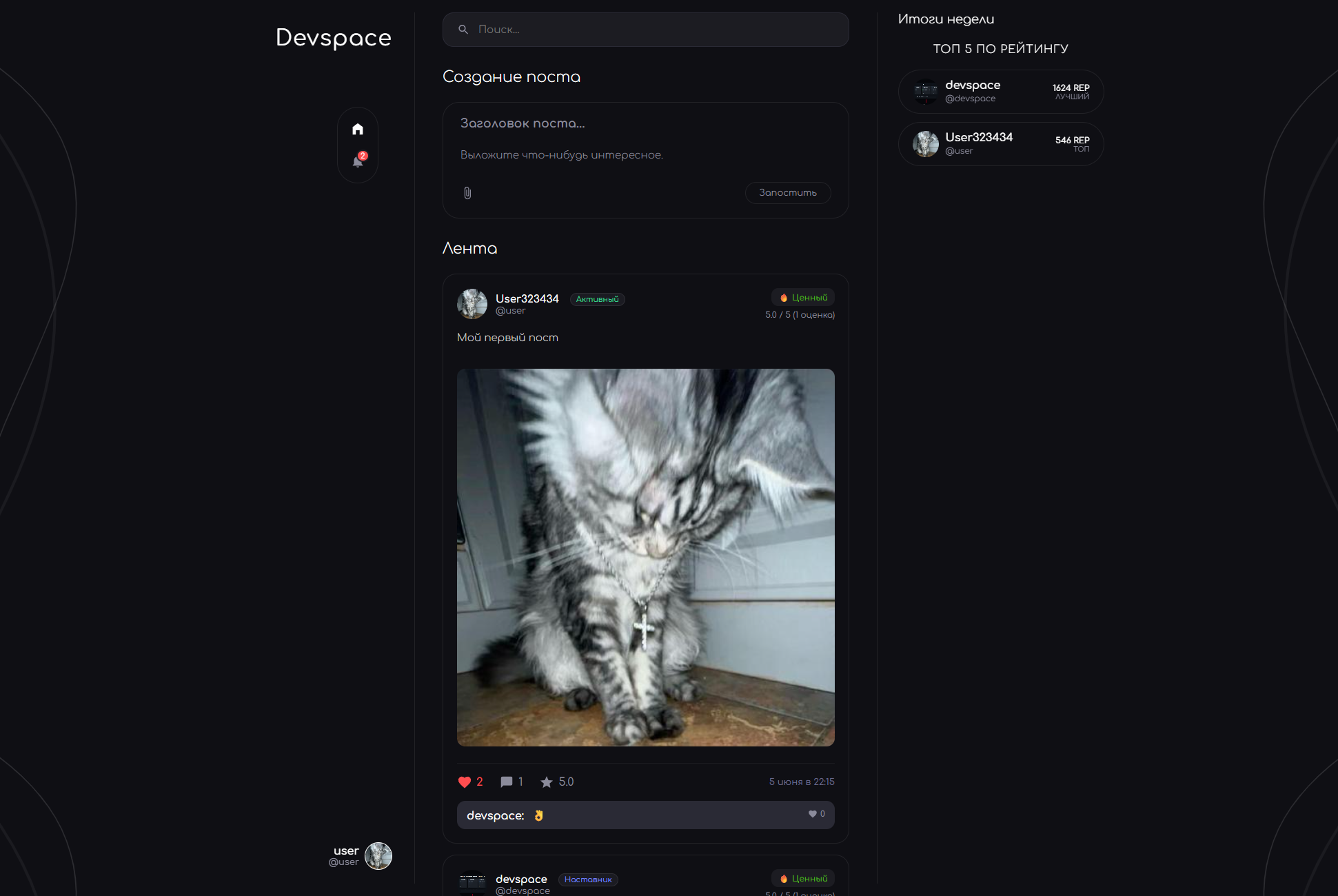Open User323434 profile name in post

[x=527, y=298]
